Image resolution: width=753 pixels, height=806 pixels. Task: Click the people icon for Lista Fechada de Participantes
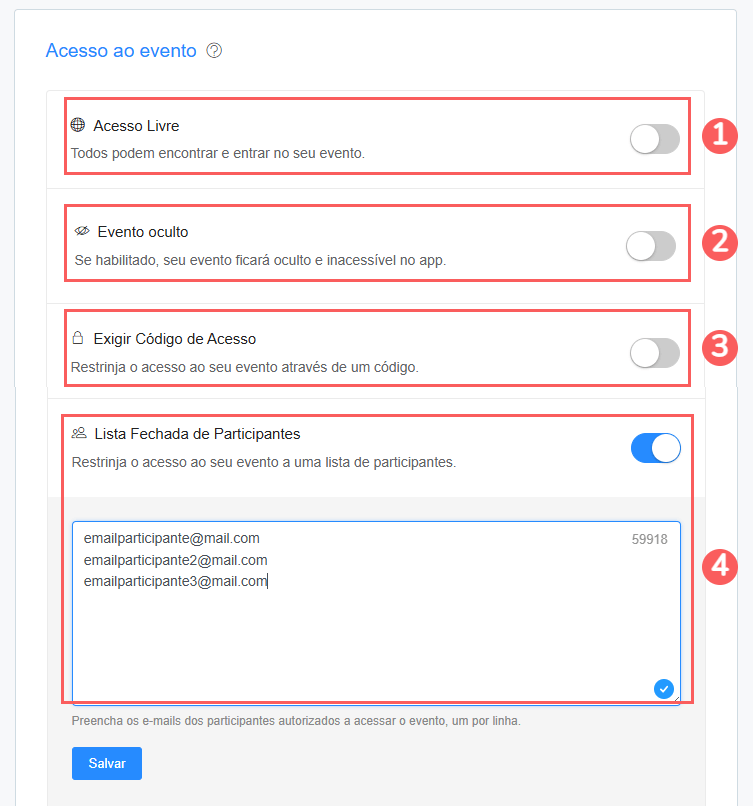pyautogui.click(x=79, y=433)
